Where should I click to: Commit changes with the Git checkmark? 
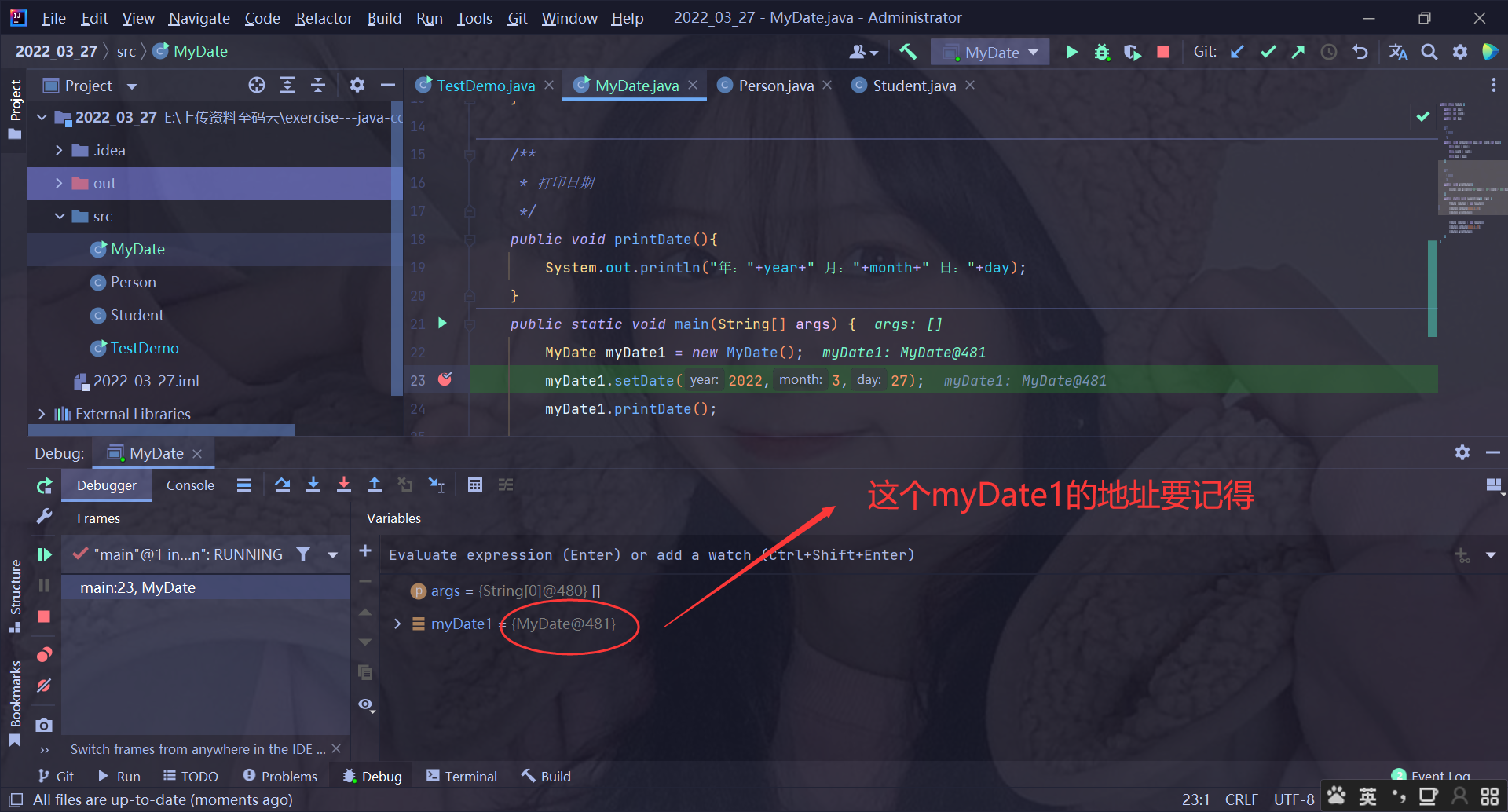tap(1268, 52)
